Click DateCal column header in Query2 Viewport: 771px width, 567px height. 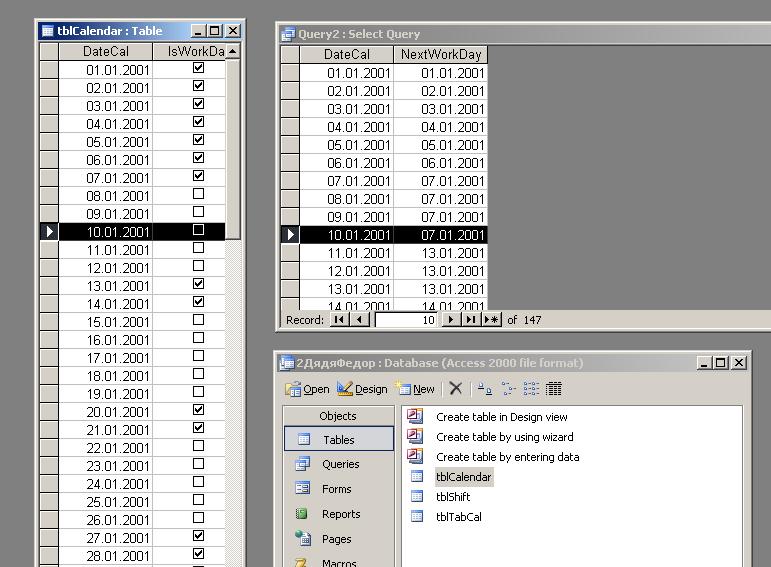click(x=347, y=55)
